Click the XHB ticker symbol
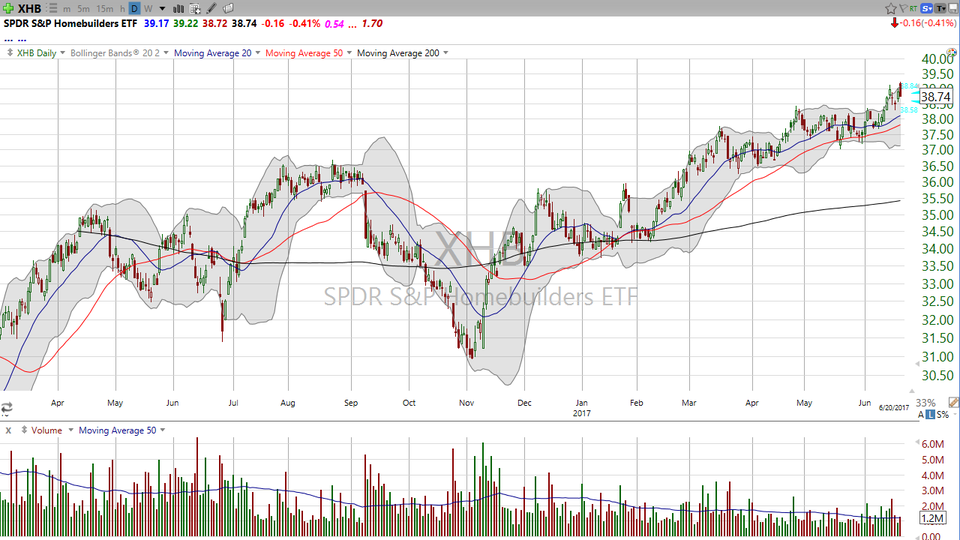The width and height of the screenshot is (960, 540). (29, 9)
